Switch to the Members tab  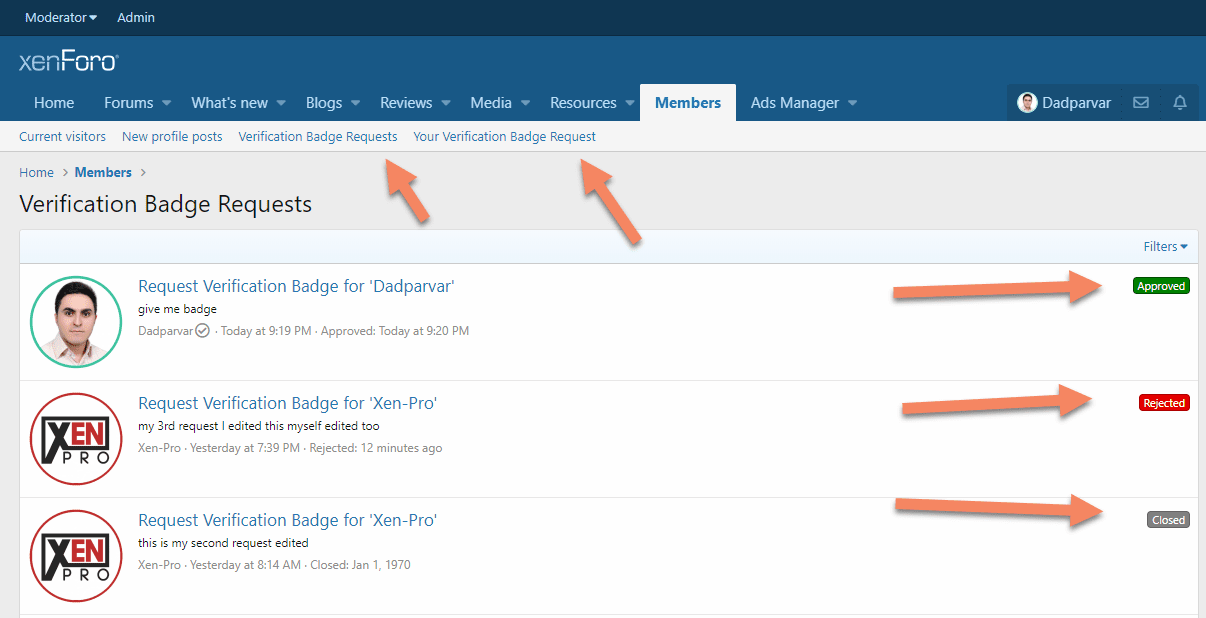point(688,103)
